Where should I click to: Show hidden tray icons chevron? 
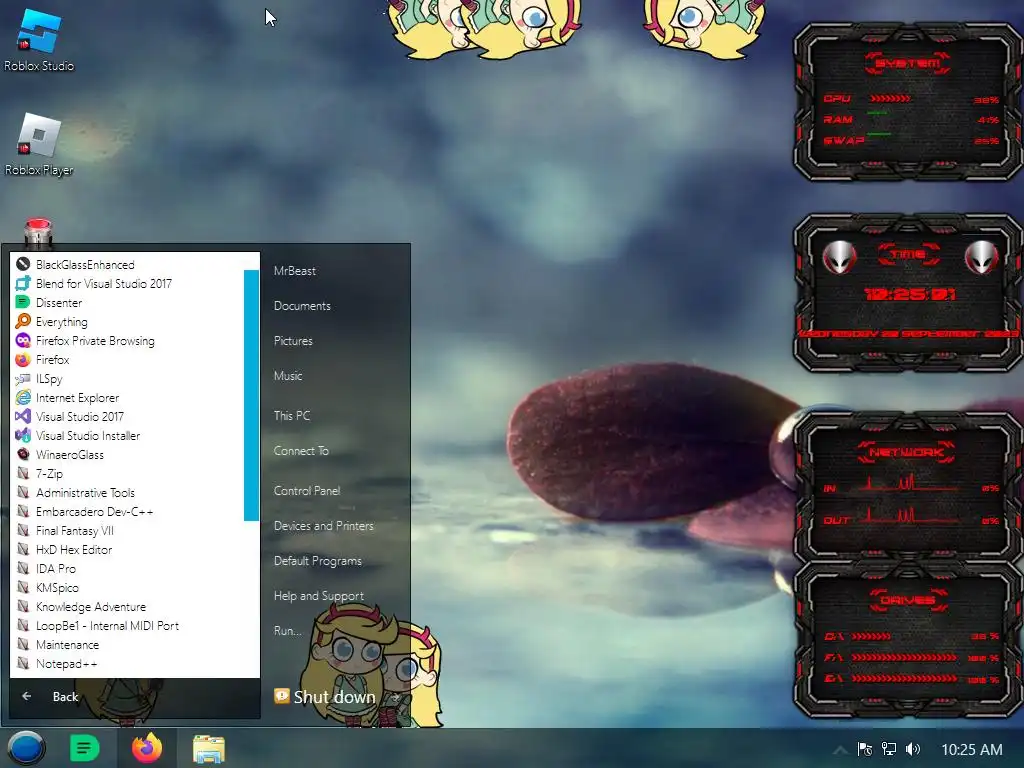coord(841,749)
